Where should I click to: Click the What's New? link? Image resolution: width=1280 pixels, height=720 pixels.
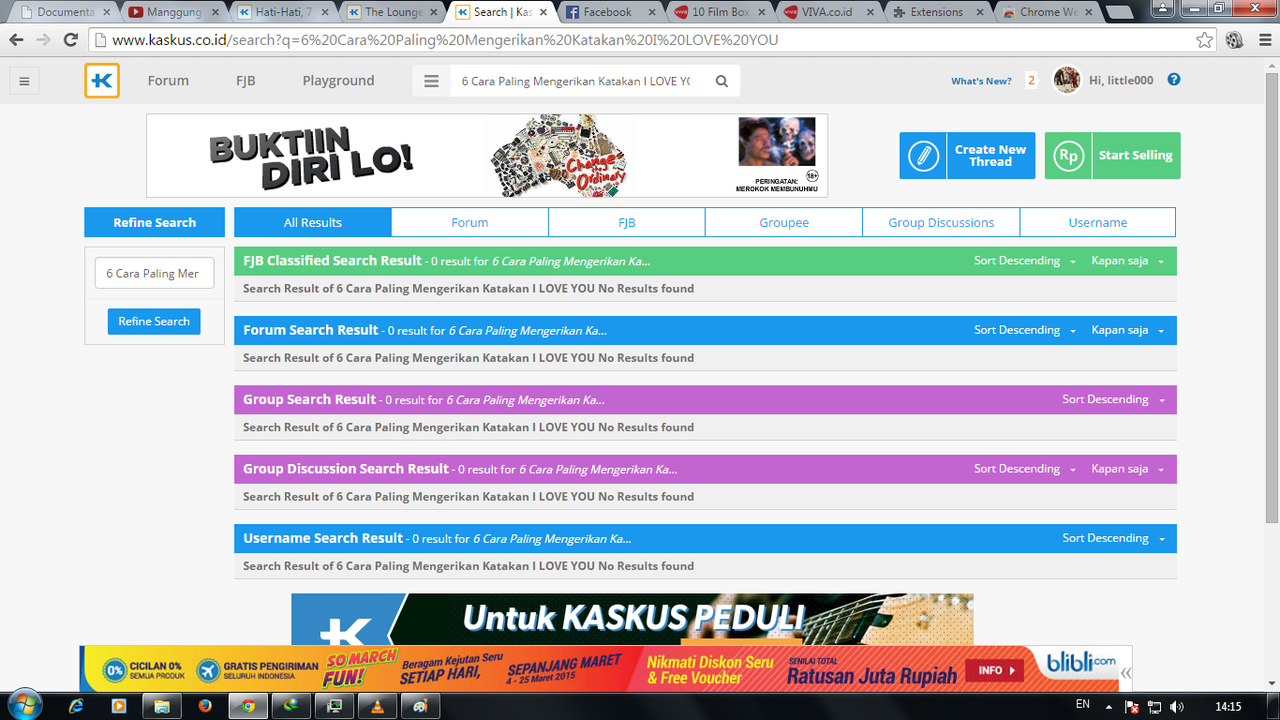click(981, 81)
